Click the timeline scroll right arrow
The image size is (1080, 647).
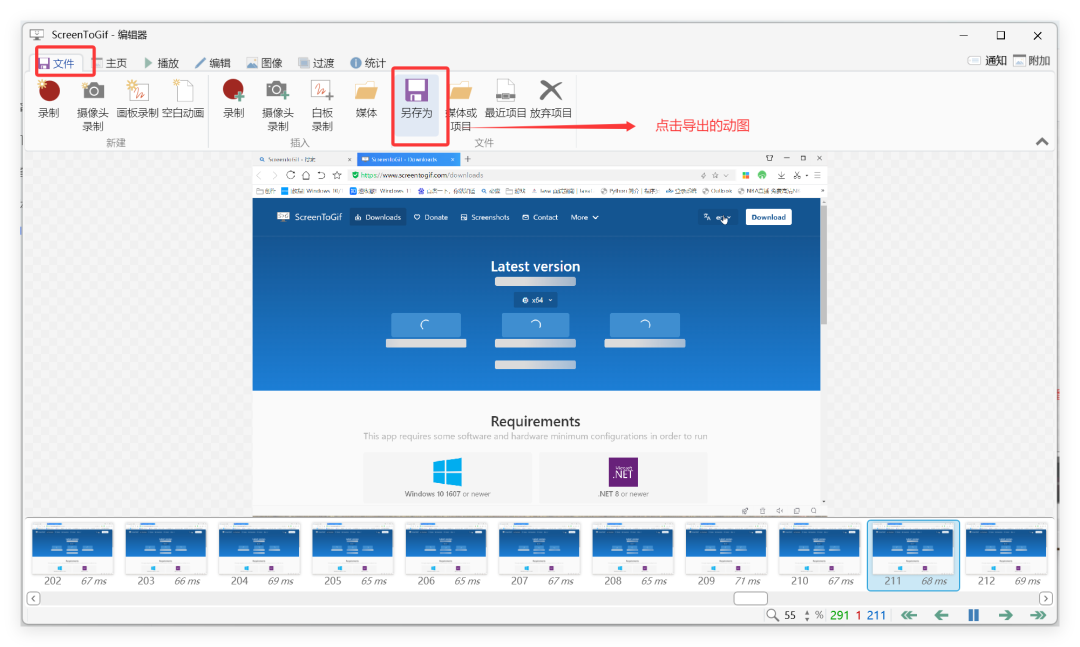1046,598
